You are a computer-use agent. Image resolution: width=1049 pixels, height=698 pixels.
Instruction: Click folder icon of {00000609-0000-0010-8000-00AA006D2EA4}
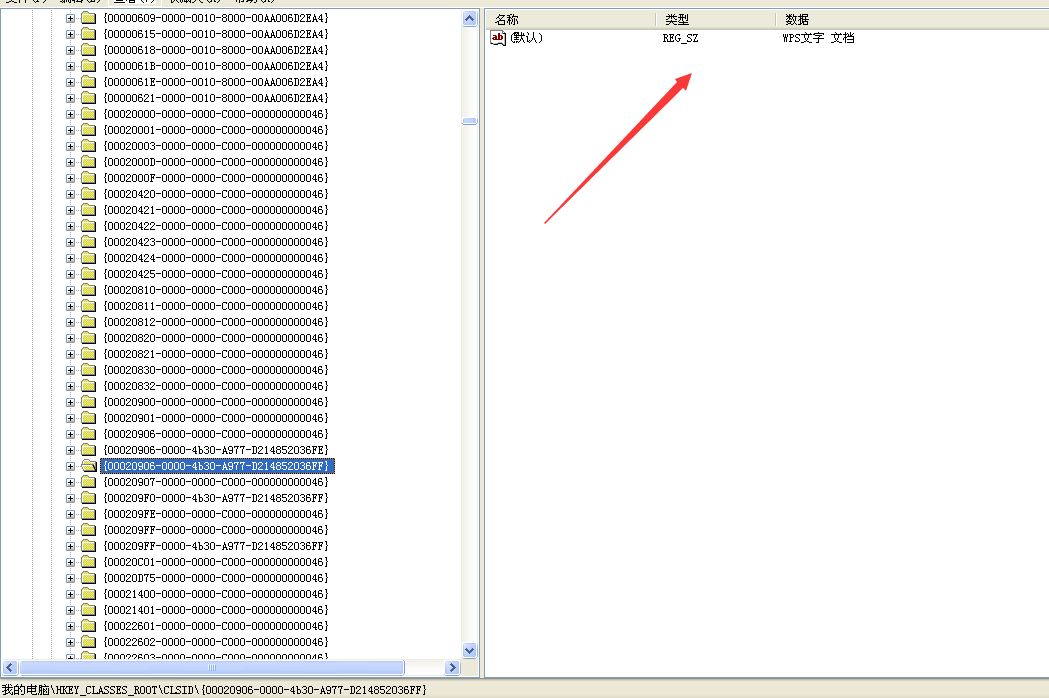[88, 18]
